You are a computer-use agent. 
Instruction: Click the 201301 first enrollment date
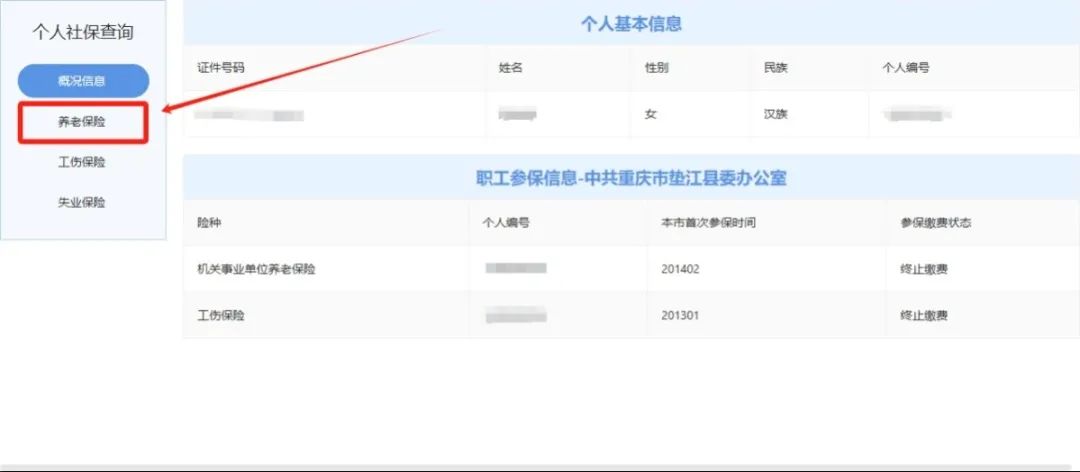click(x=680, y=315)
